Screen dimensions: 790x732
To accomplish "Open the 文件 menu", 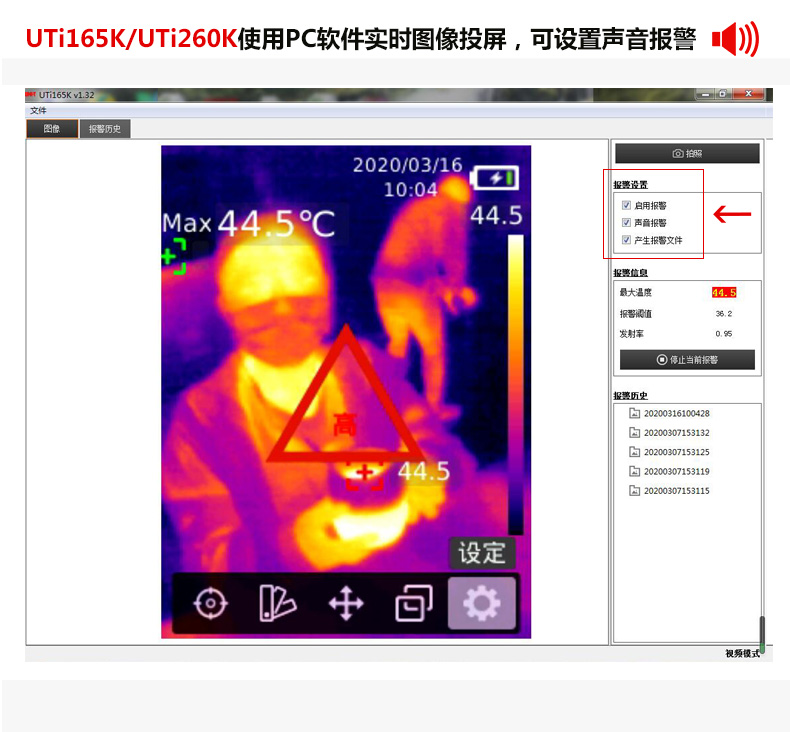I will point(38,110).
